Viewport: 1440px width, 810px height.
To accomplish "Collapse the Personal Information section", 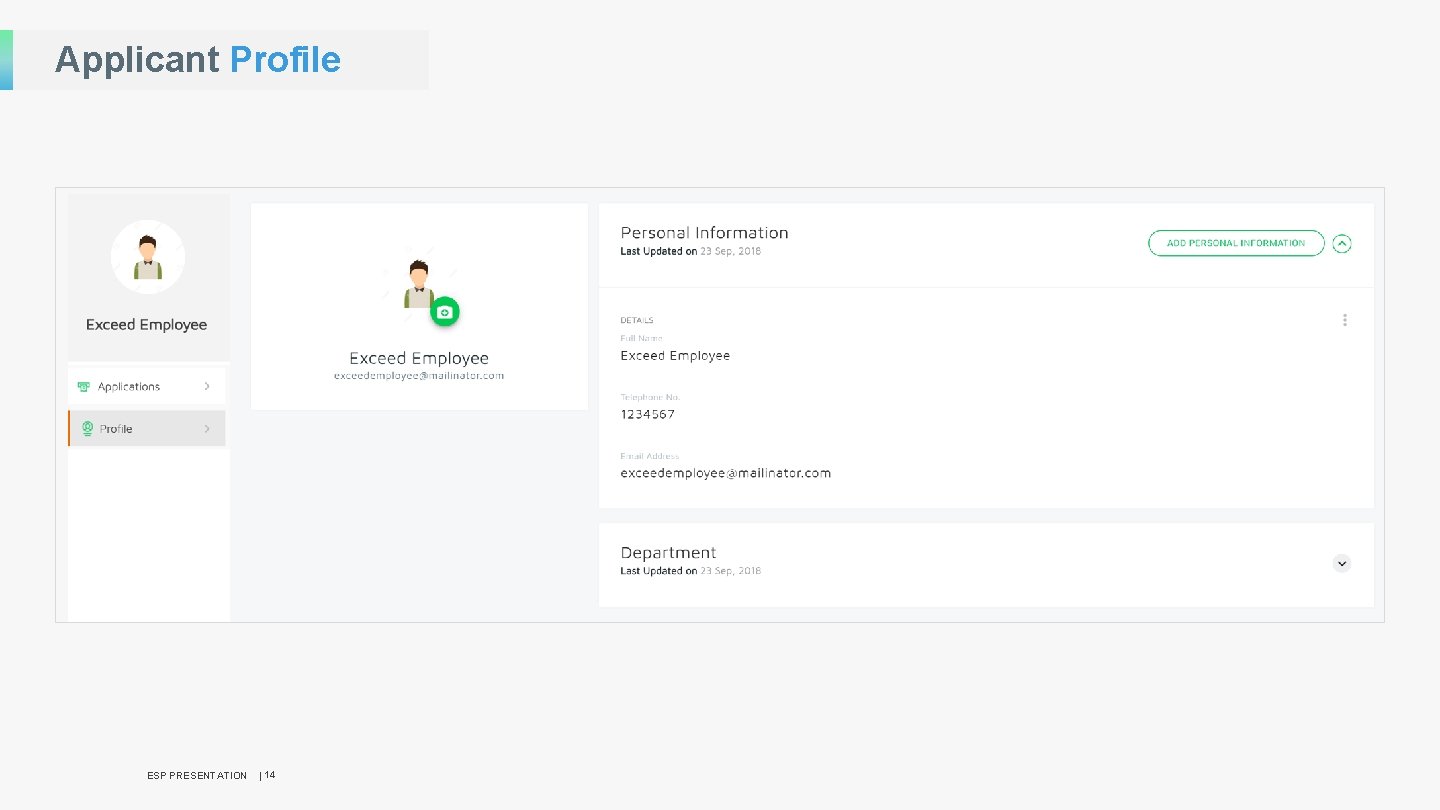I will (1342, 243).
